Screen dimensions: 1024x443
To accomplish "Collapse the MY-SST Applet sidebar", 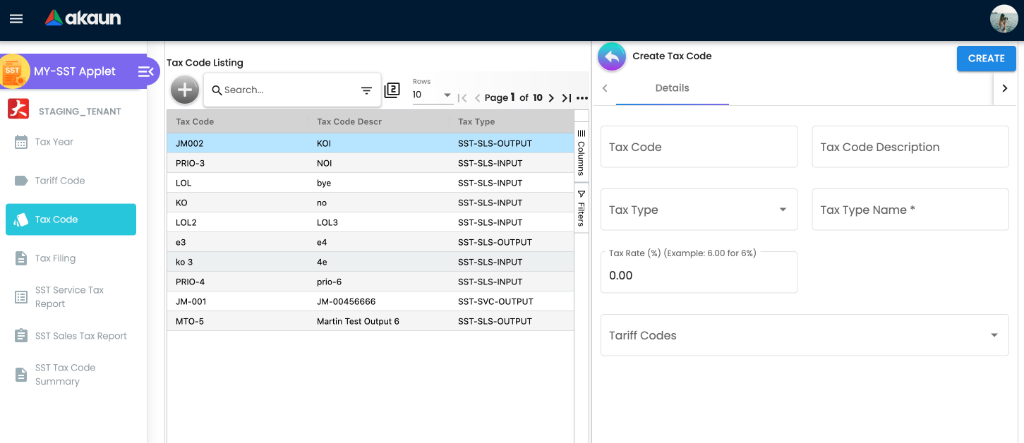I will [x=146, y=71].
